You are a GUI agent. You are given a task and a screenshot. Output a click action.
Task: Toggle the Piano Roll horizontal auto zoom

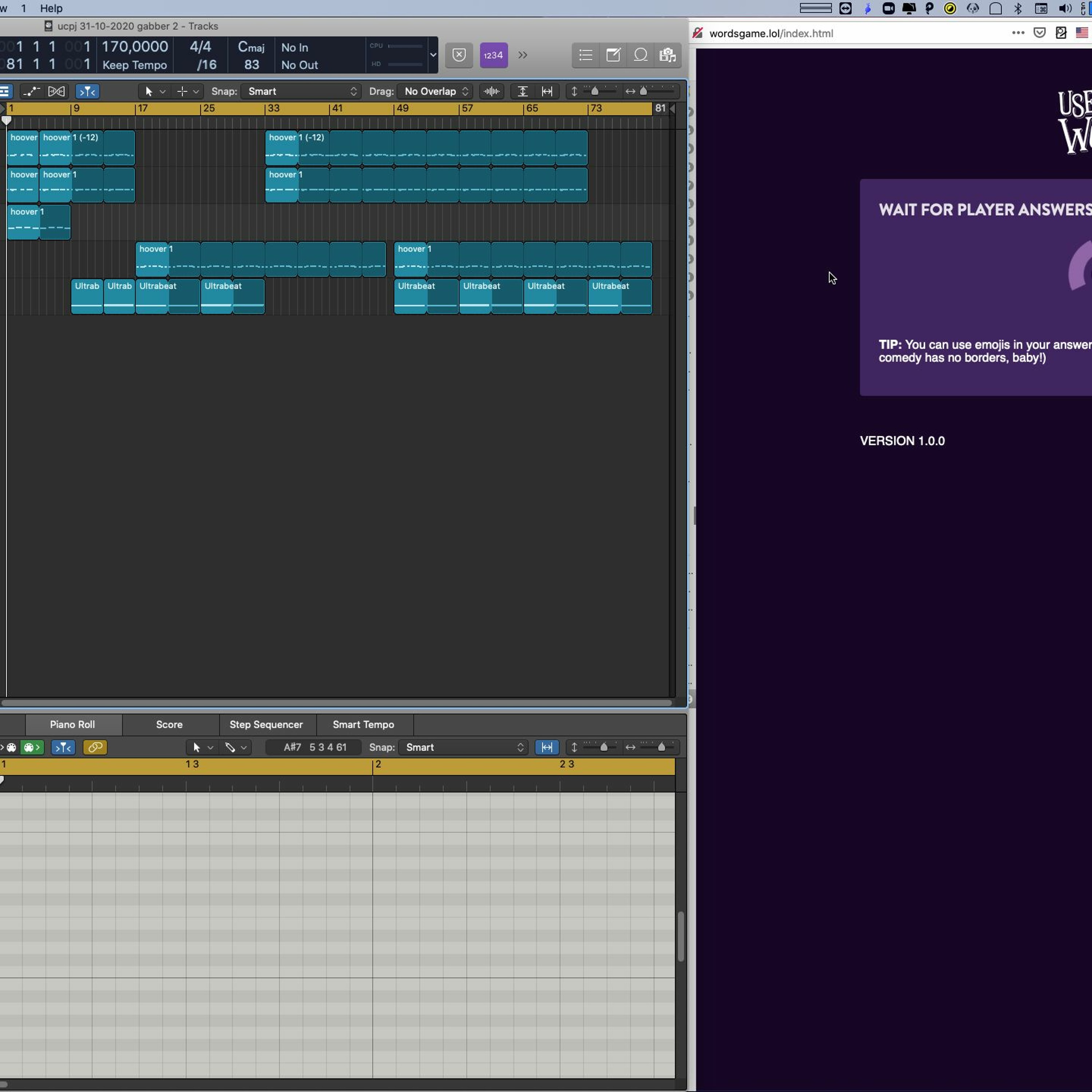coord(547,747)
